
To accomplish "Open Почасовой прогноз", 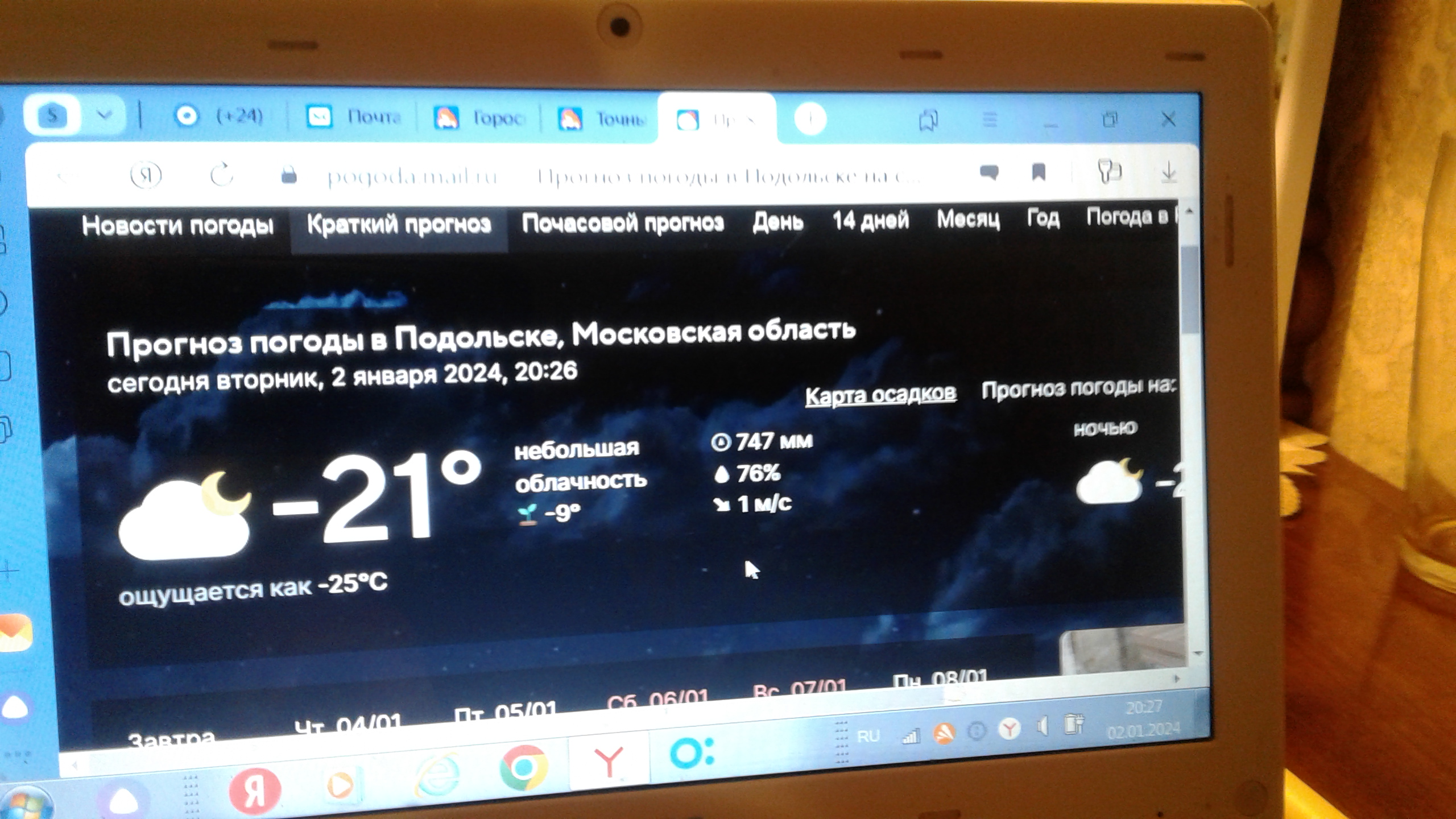I will (623, 222).
